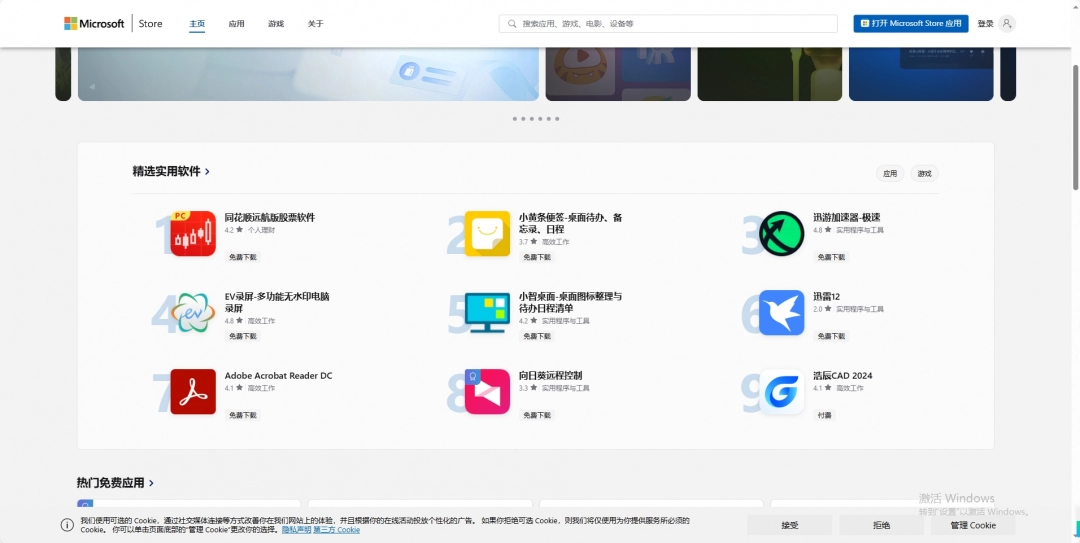Screen dimensions: 1080x543
Task: Open the user account avatar icon
Action: point(1007,23)
